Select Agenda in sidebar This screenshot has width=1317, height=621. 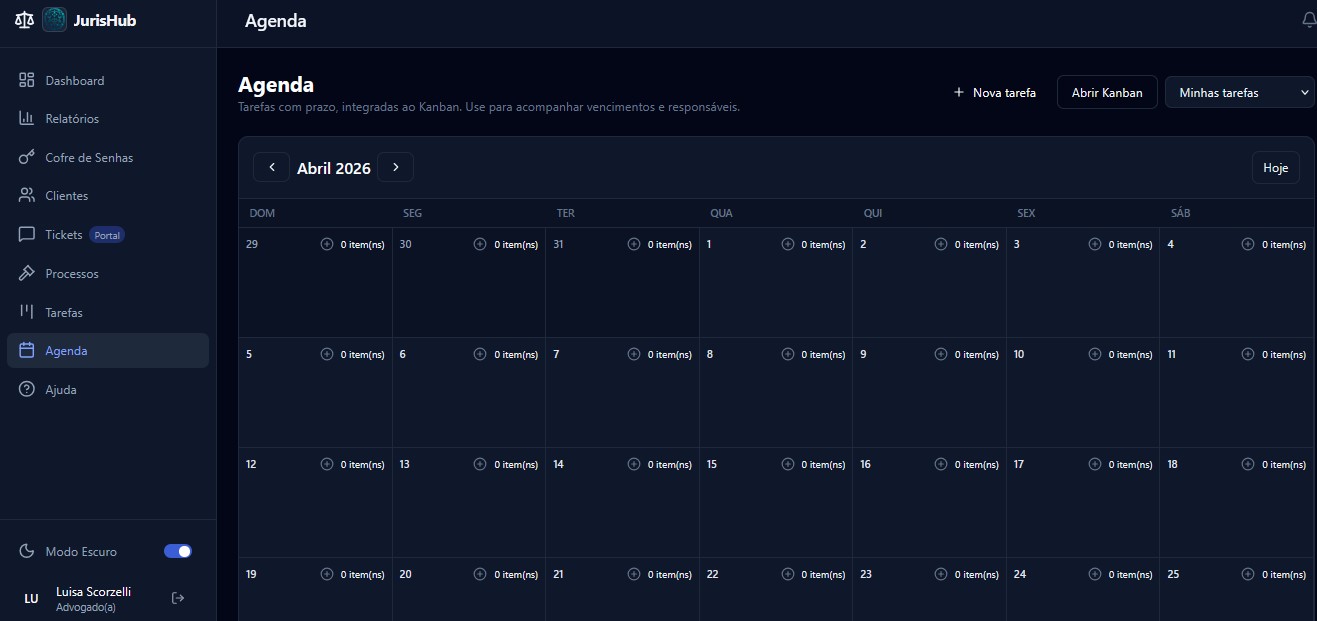(108, 351)
